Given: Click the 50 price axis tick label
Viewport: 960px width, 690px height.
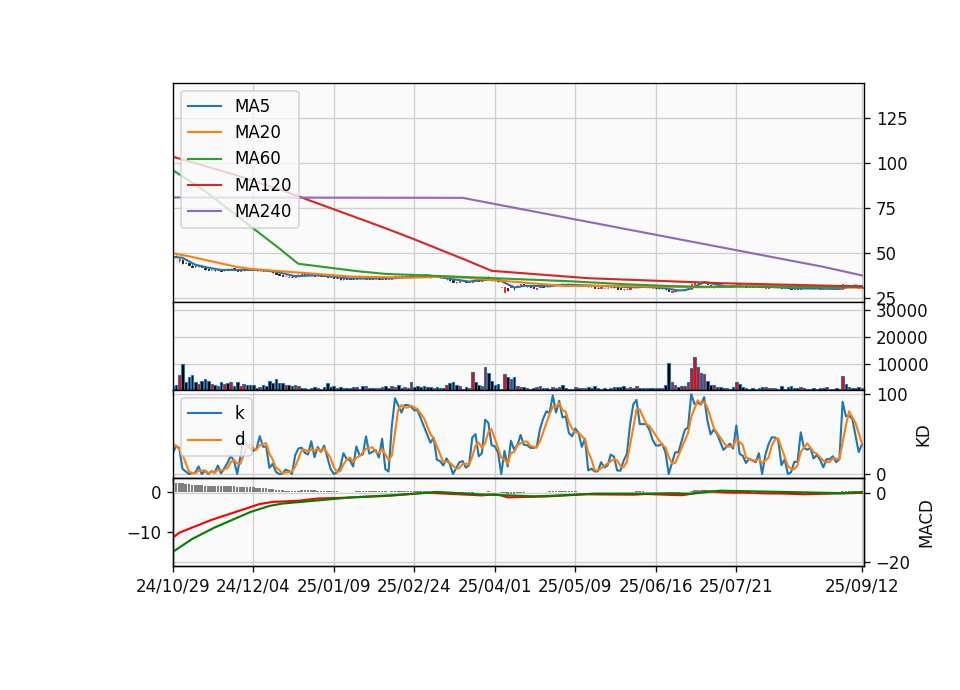Looking at the screenshot, I should (887, 254).
